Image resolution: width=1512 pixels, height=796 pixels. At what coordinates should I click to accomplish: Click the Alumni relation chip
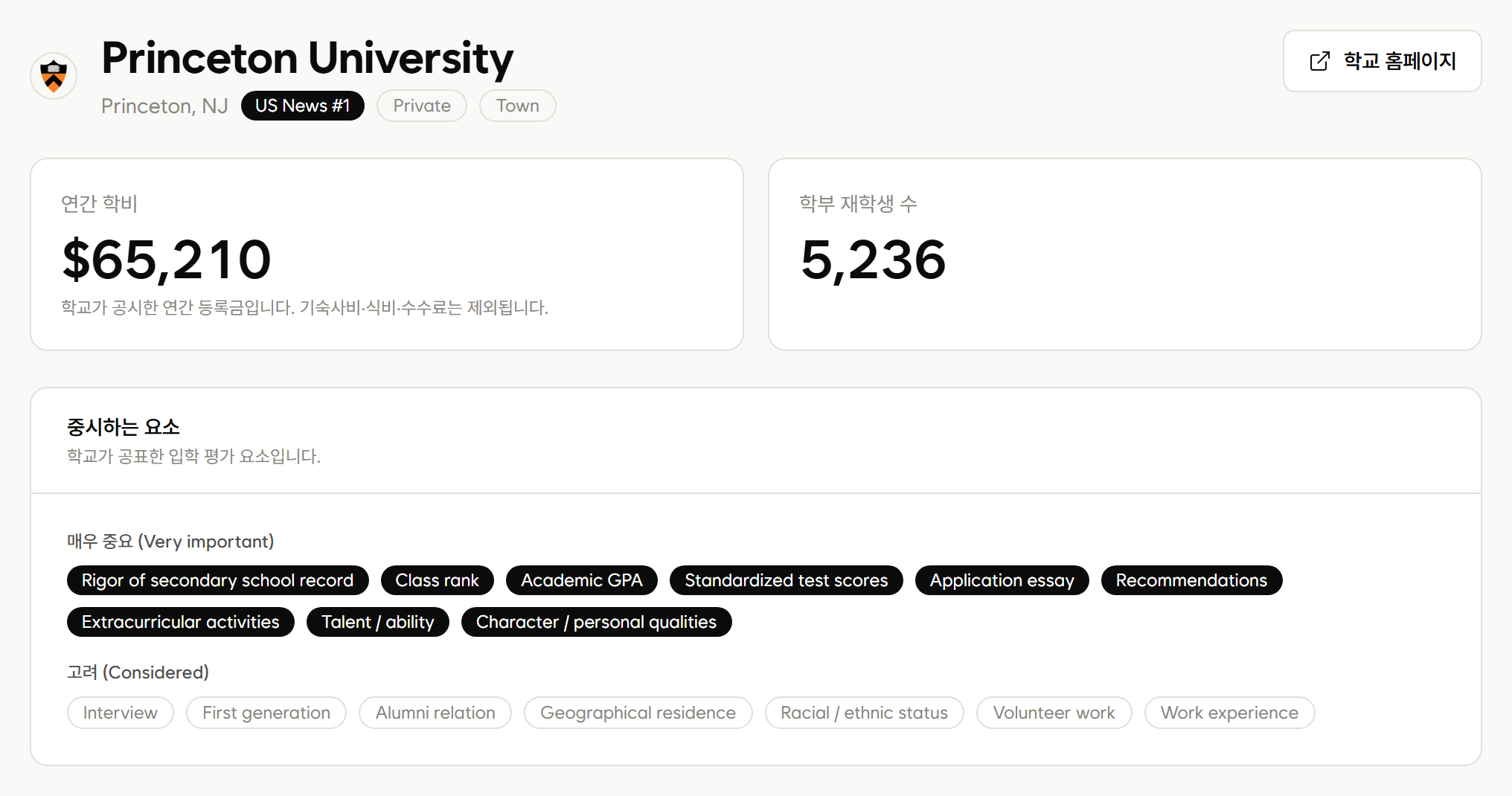pos(435,713)
